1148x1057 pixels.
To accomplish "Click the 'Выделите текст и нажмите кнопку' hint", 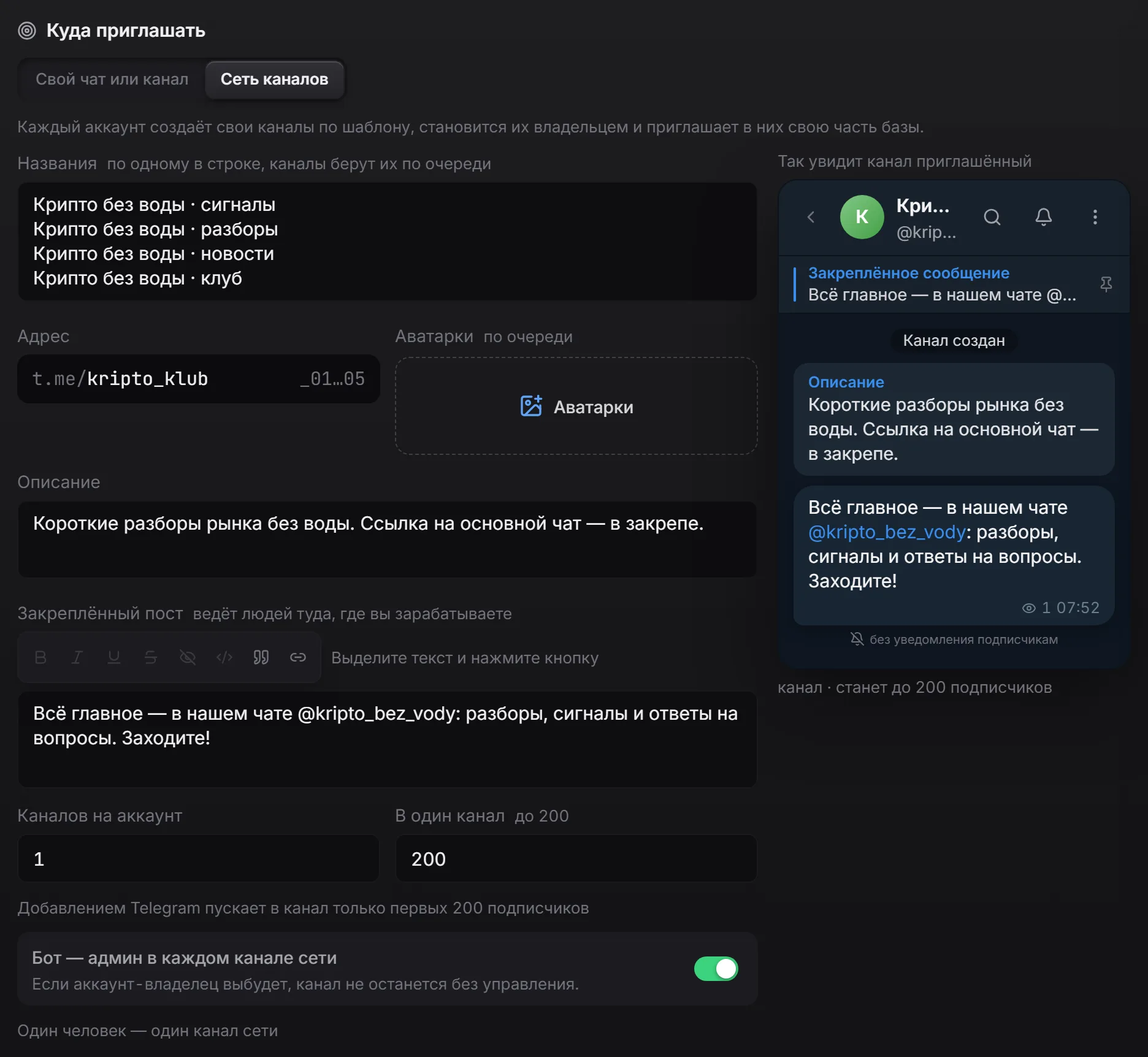I will [x=465, y=658].
